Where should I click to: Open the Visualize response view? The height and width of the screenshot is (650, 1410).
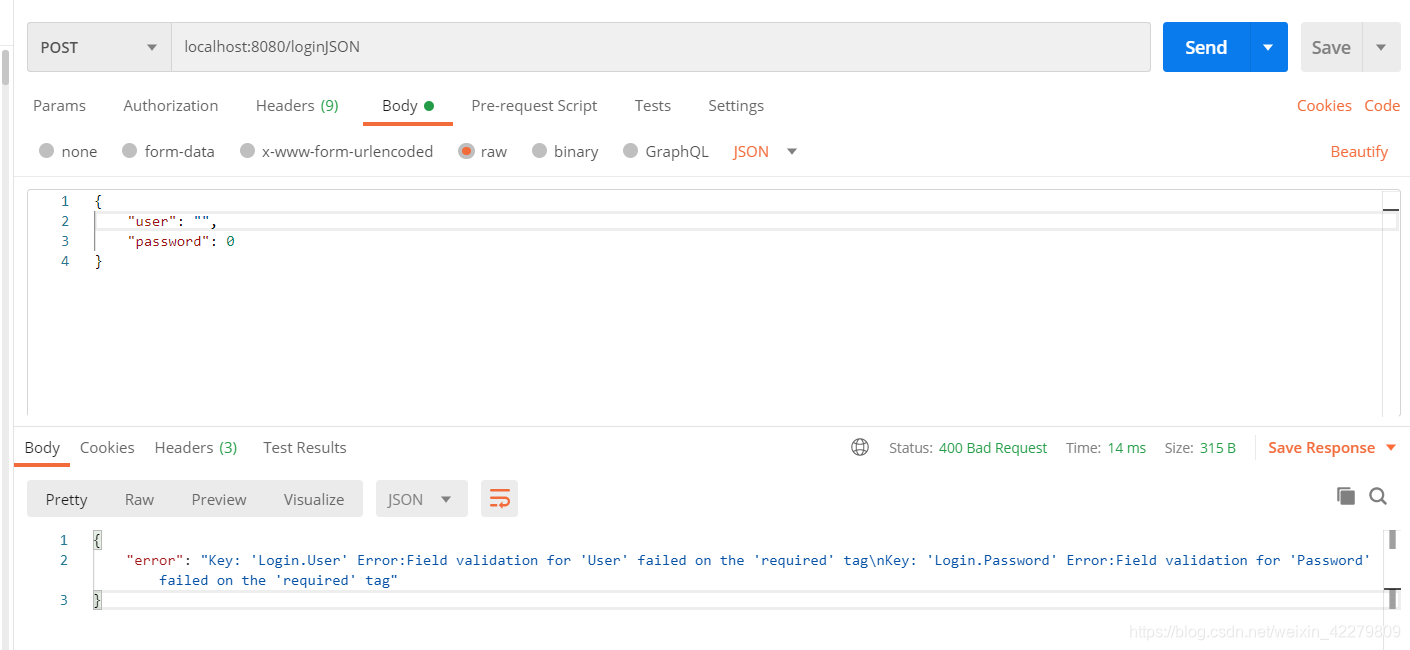click(x=314, y=499)
